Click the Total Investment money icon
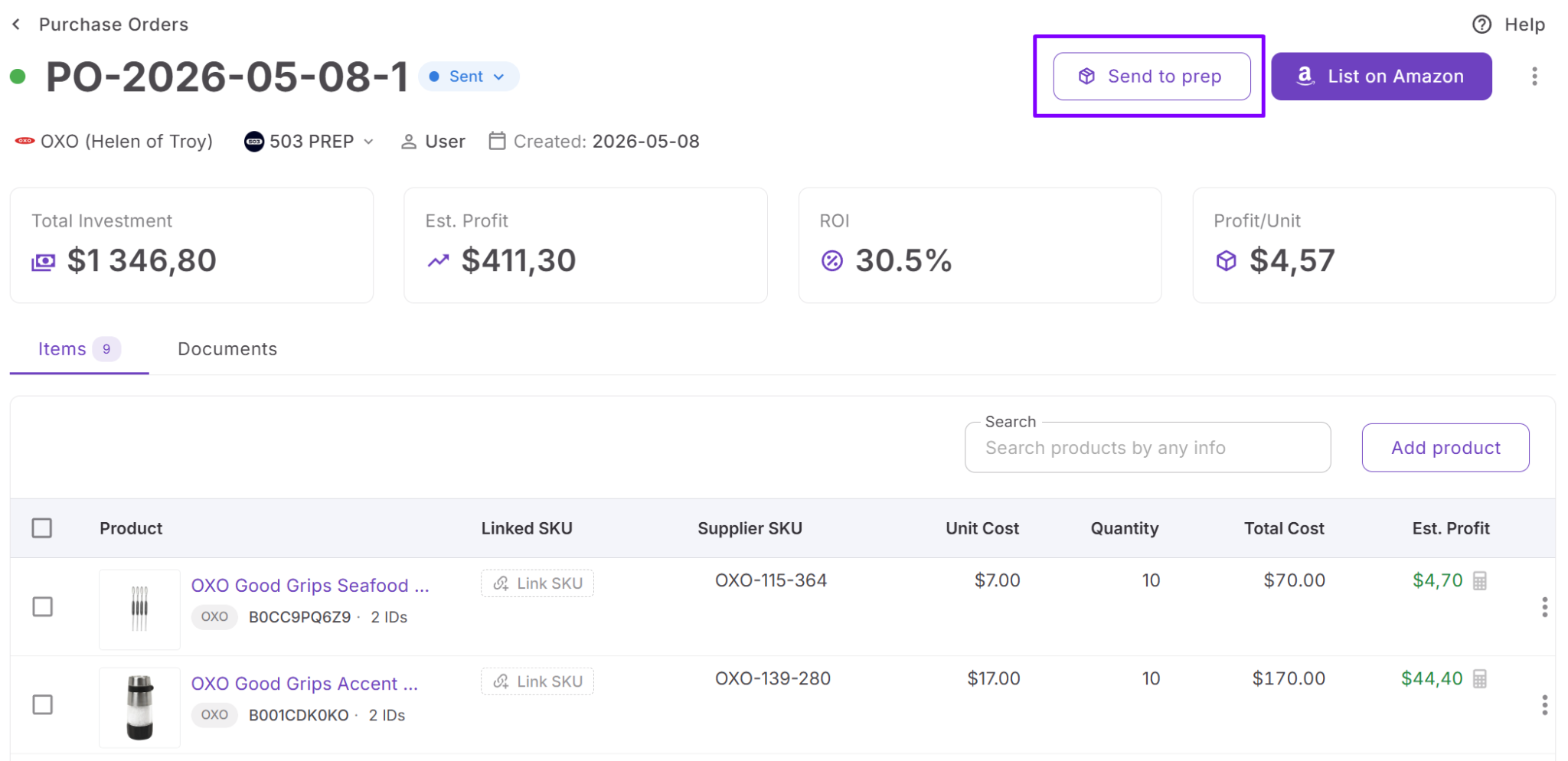 pos(44,262)
